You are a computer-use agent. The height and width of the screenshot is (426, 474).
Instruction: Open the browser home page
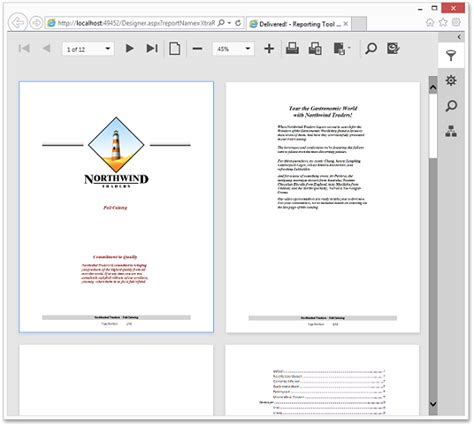click(430, 22)
